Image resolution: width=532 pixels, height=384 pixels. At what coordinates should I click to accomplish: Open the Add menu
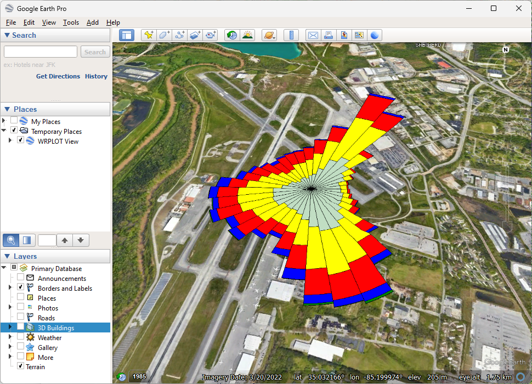coord(92,22)
